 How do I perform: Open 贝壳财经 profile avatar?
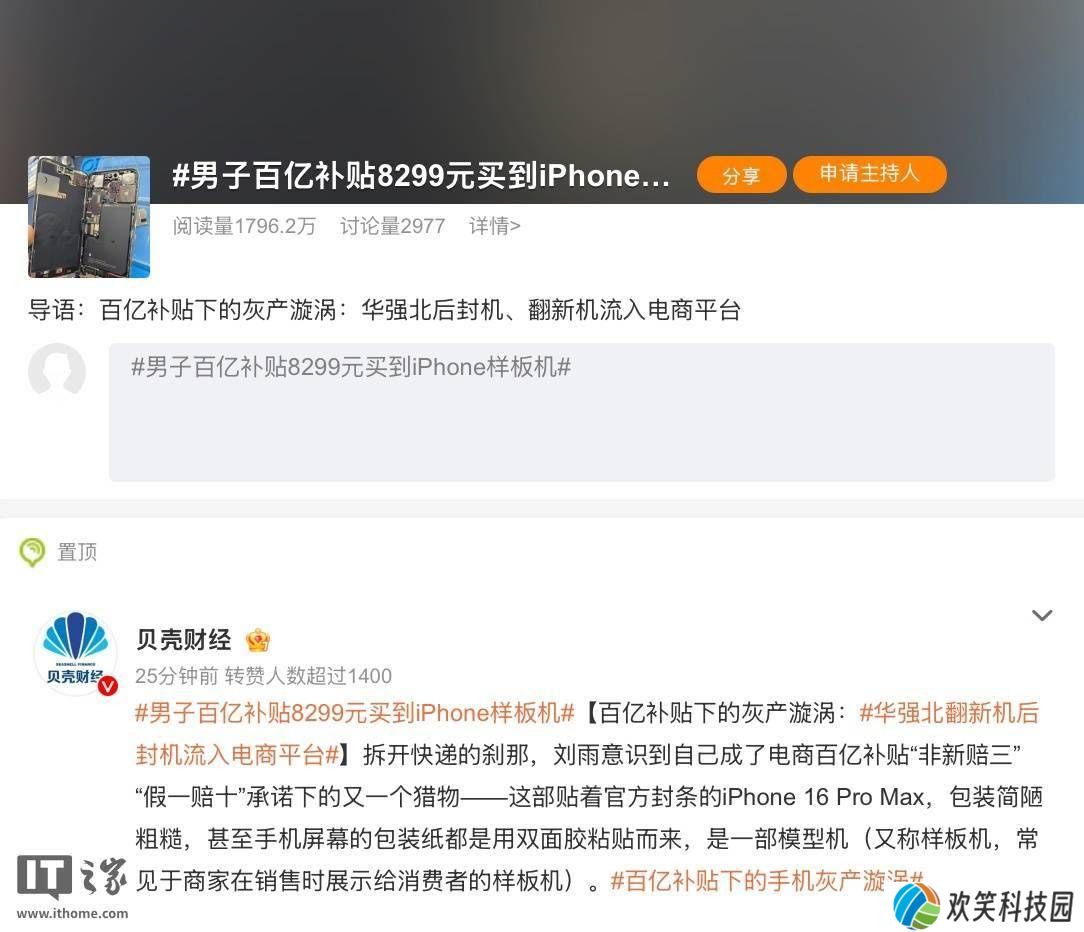coord(76,653)
